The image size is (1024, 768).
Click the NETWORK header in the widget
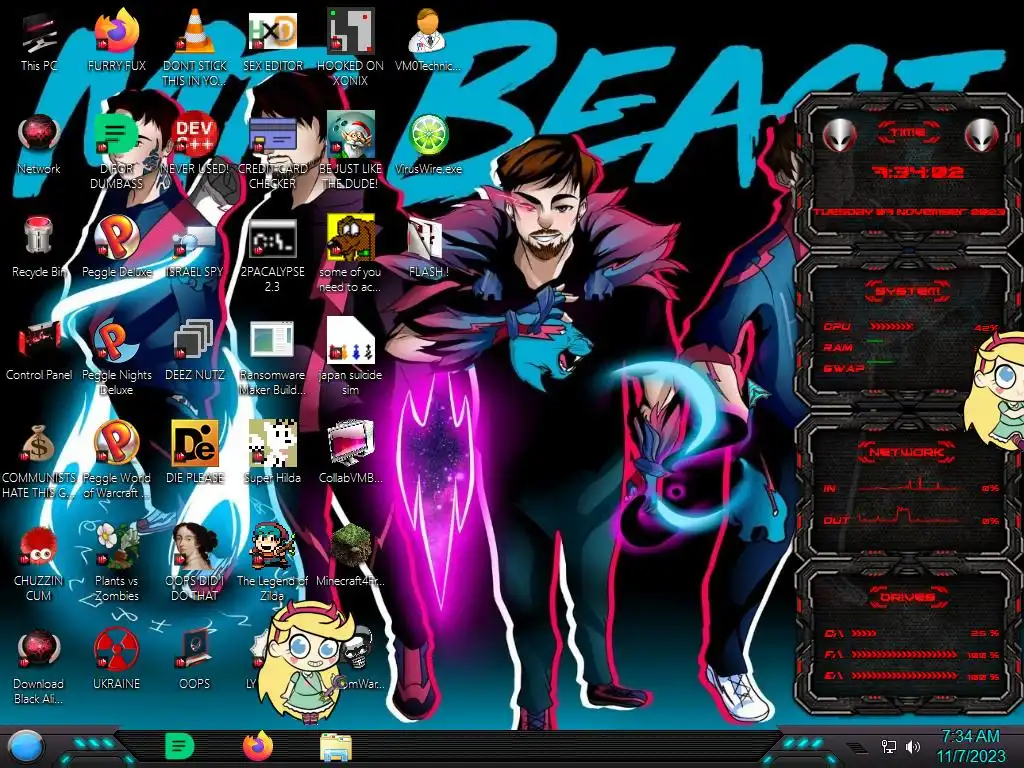[907, 451]
